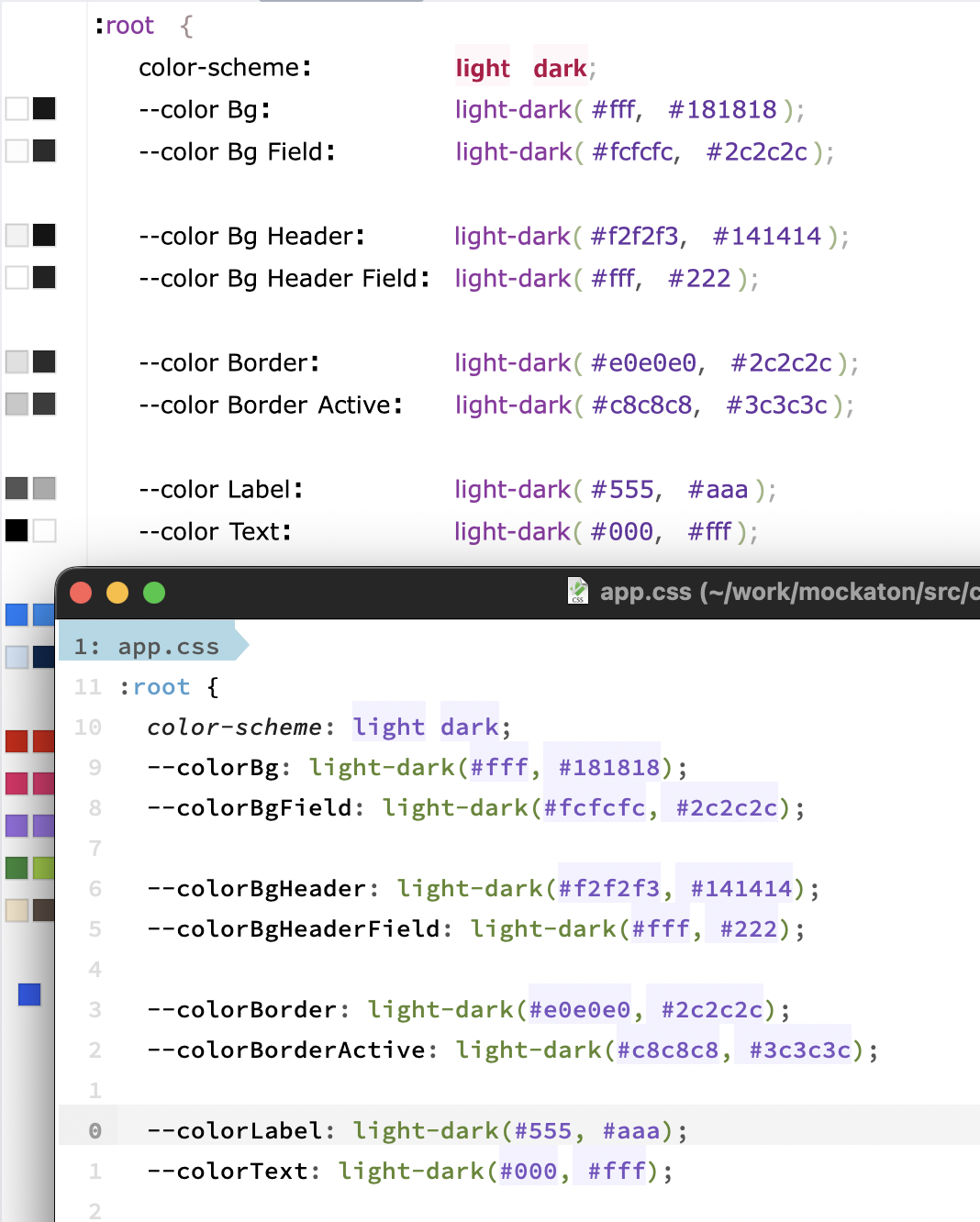Click the pink swatch in the gutter
This screenshot has height=1222, width=980.
coord(17,783)
